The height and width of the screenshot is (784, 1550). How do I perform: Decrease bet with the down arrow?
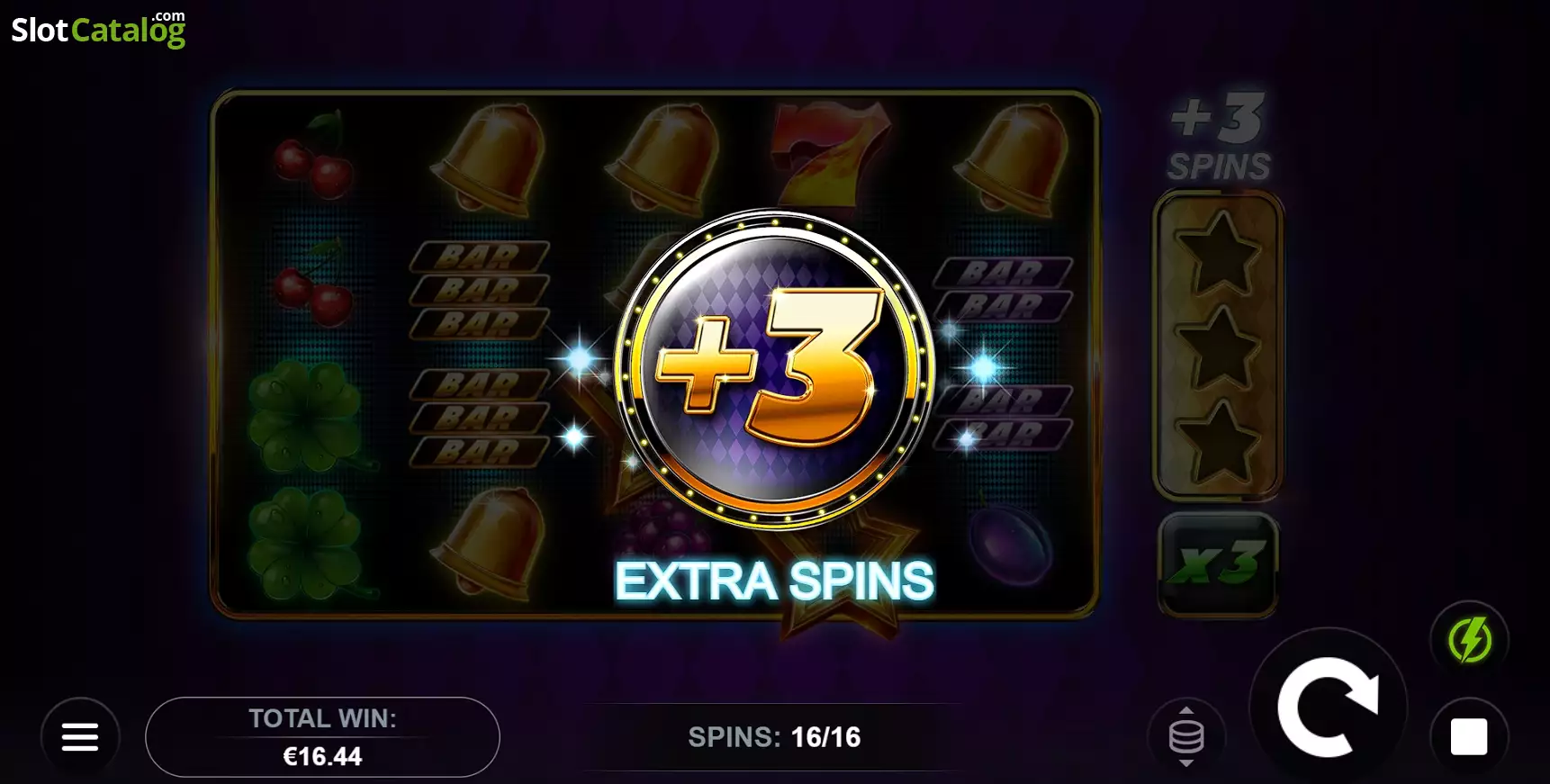pos(1186,763)
